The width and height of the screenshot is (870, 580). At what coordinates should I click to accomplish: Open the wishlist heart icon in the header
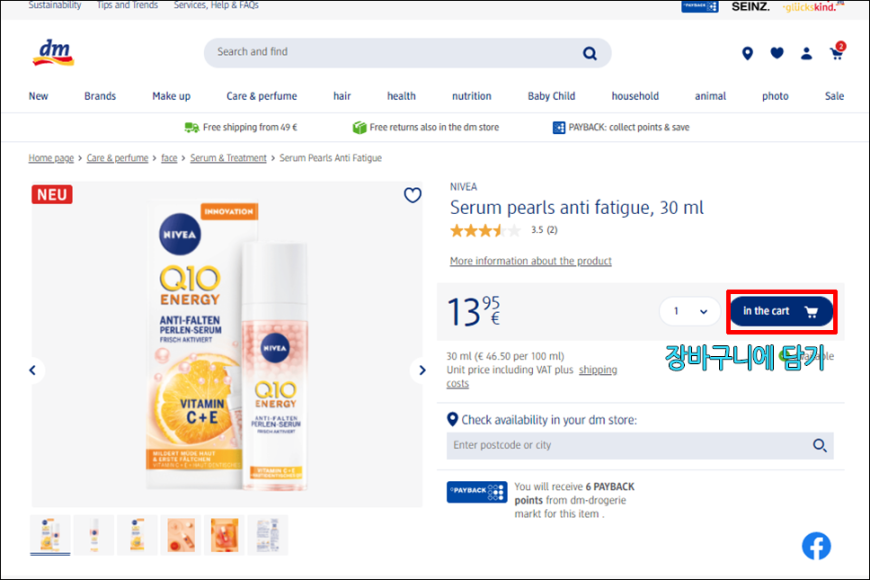(x=777, y=53)
